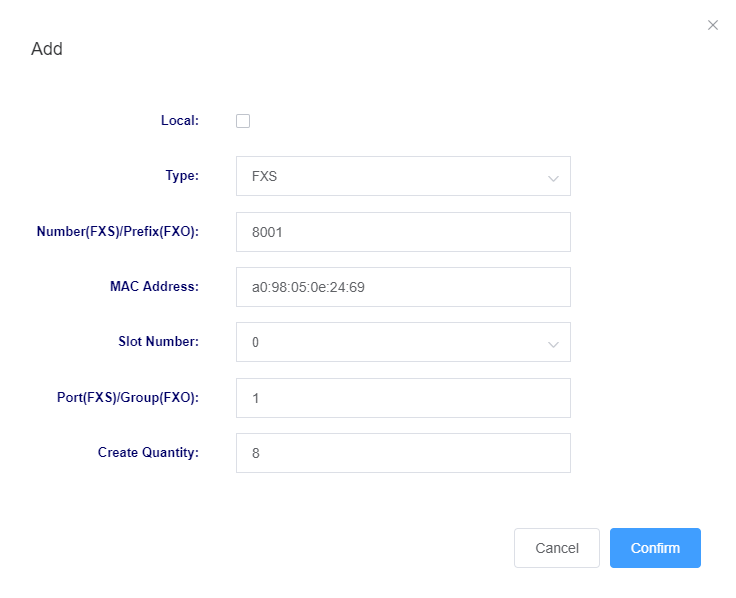Click the Confirm button

click(x=655, y=548)
